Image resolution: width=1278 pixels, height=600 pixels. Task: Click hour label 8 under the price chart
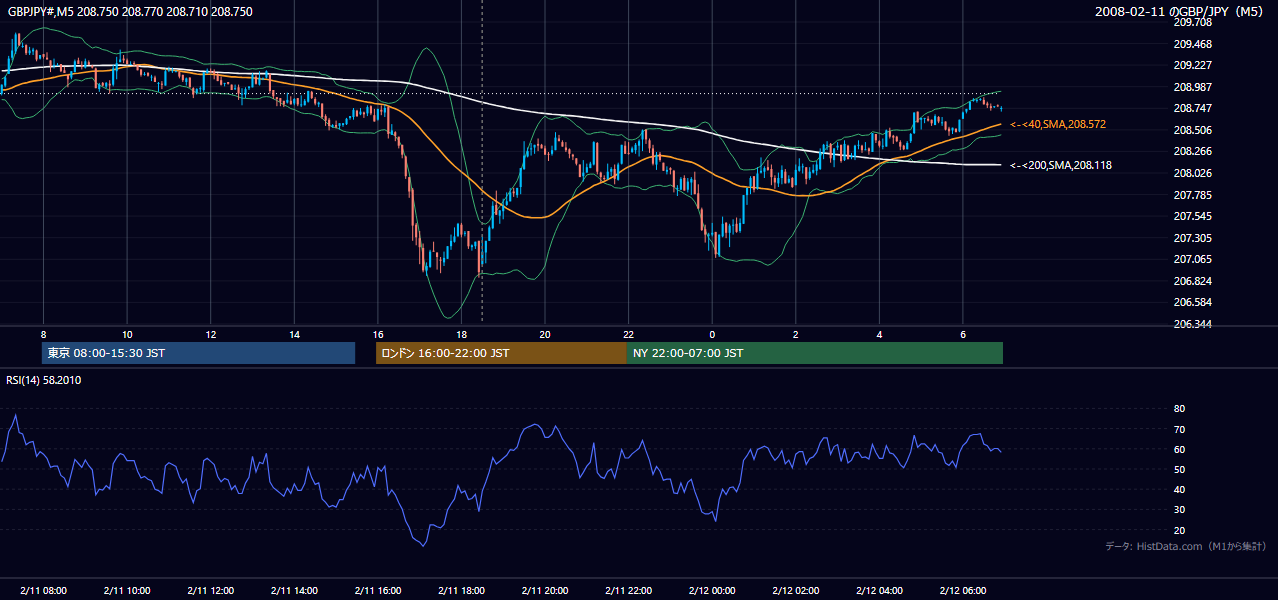[x=43, y=334]
